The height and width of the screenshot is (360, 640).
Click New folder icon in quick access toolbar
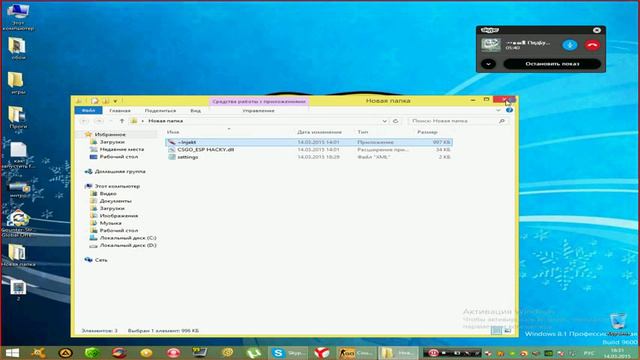click(x=106, y=101)
